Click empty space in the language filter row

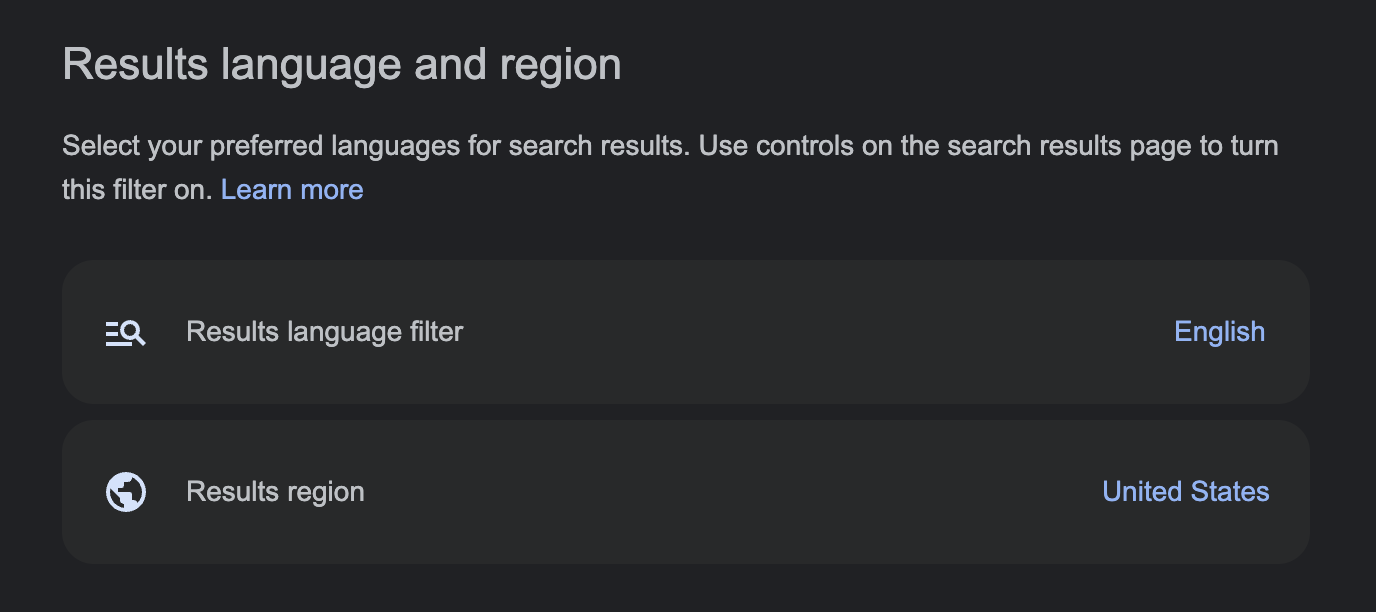(x=800, y=332)
